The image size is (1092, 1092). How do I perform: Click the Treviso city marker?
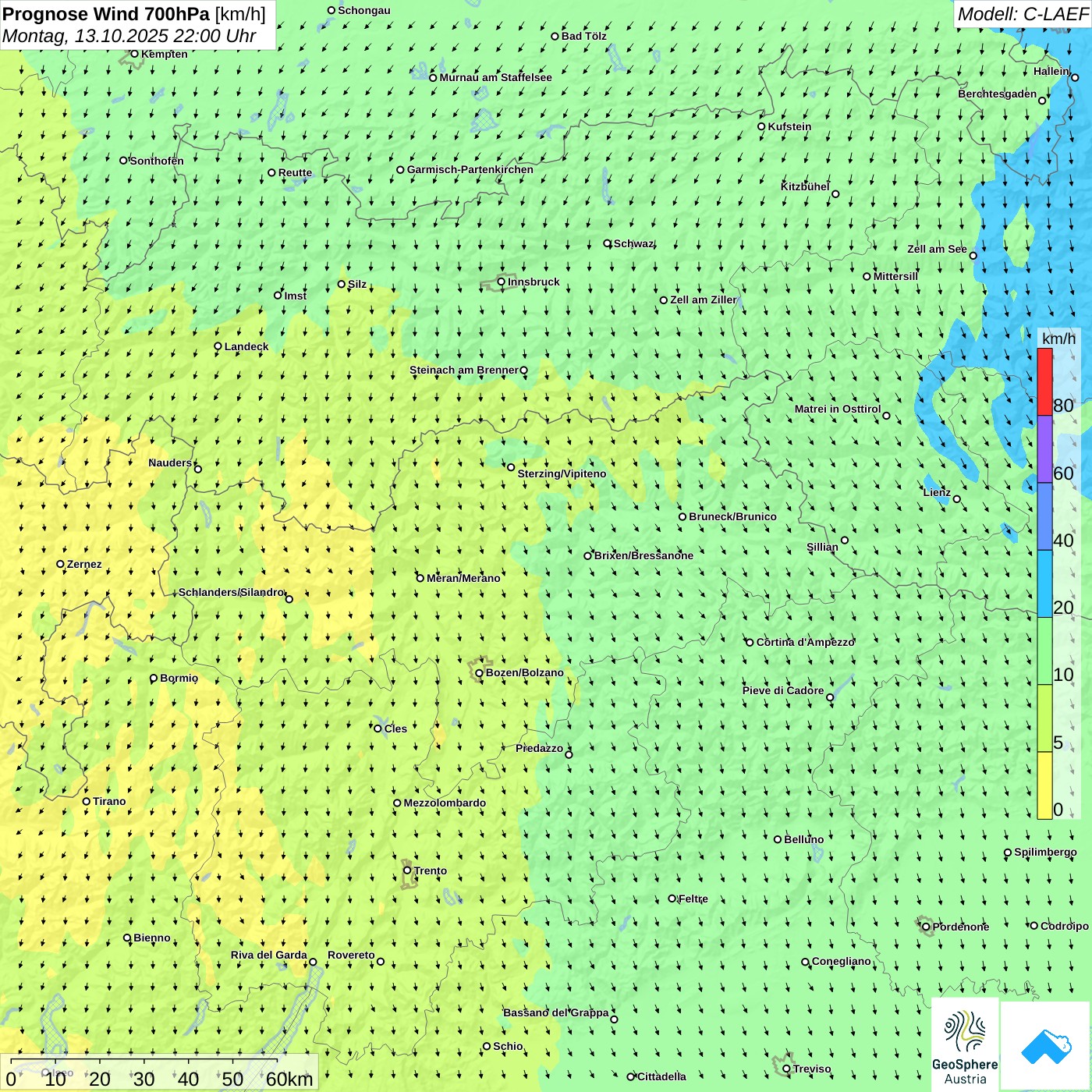point(787,1069)
